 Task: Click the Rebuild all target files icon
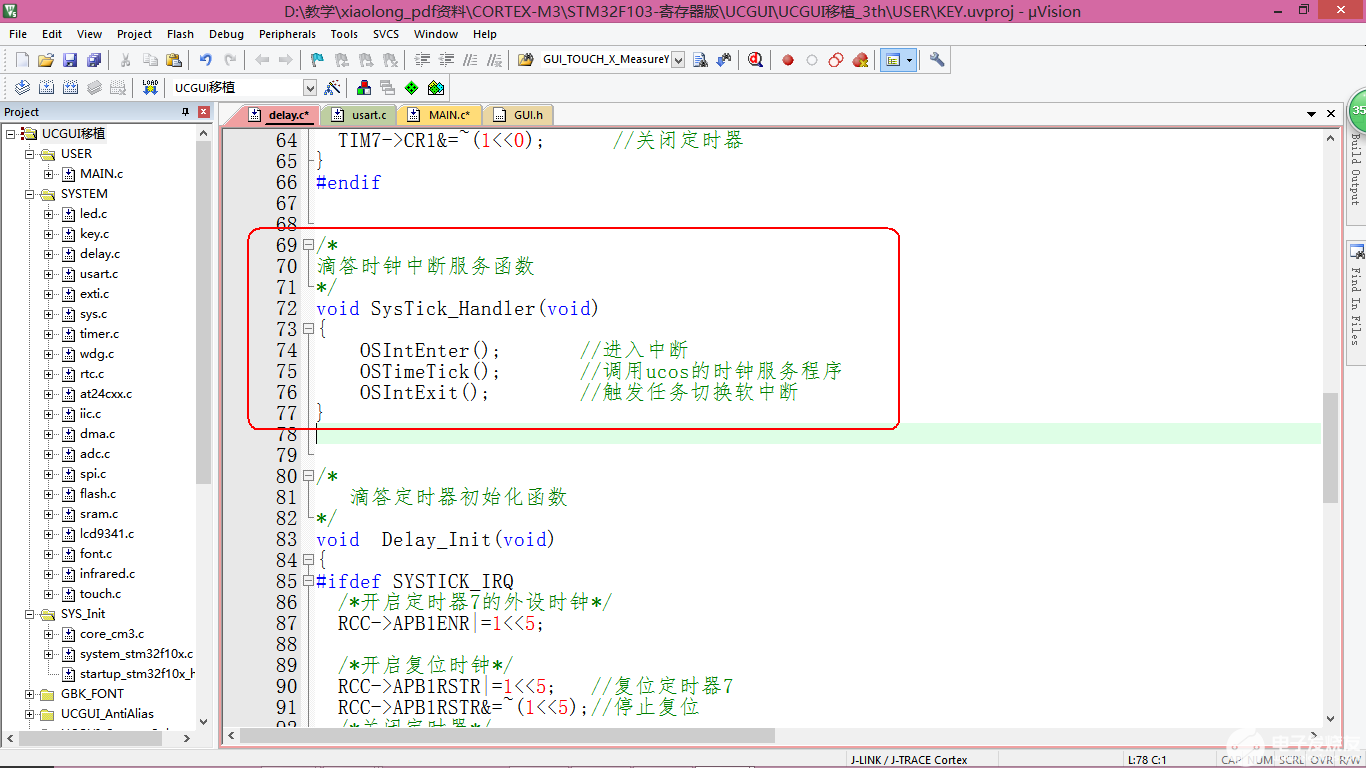[70, 88]
